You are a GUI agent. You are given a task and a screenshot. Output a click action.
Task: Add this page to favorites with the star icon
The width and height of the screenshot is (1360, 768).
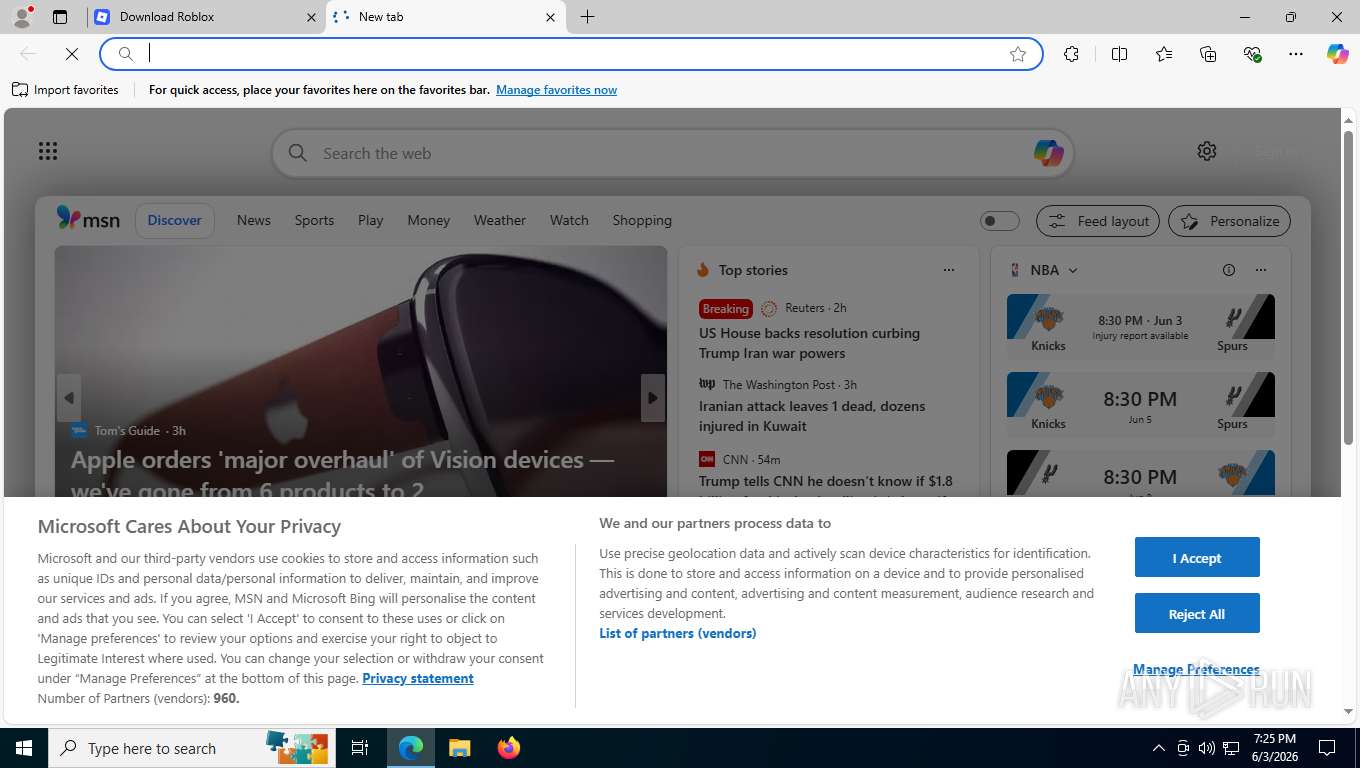(1018, 54)
